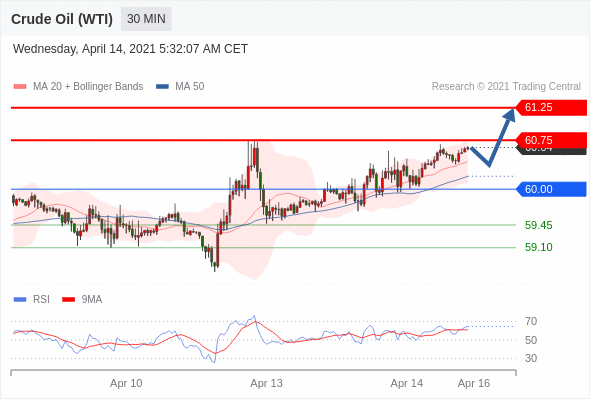The height and width of the screenshot is (400, 590).
Task: Click the RSI 70 level label
Action: (531, 321)
